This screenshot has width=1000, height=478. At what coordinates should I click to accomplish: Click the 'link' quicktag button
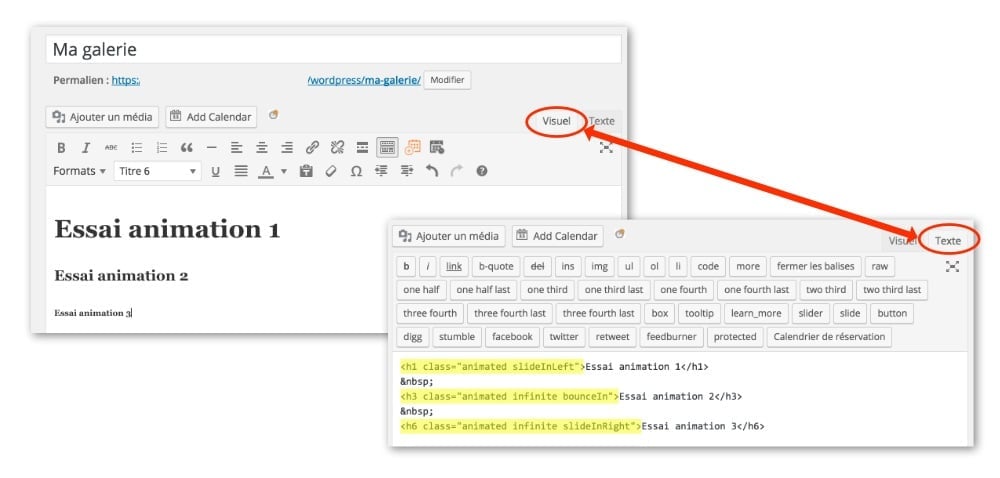pyautogui.click(x=454, y=266)
